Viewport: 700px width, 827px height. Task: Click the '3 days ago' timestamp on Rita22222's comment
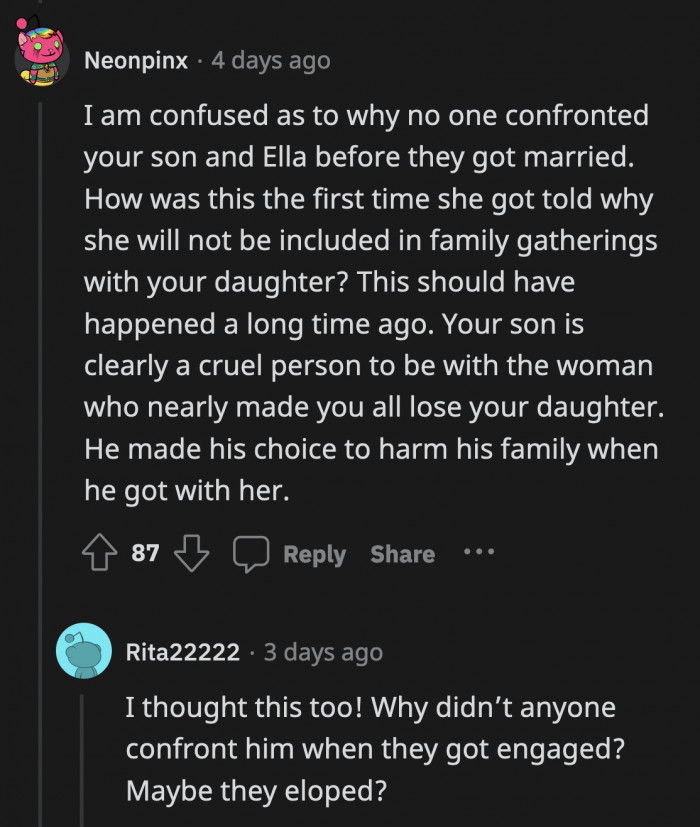(323, 651)
